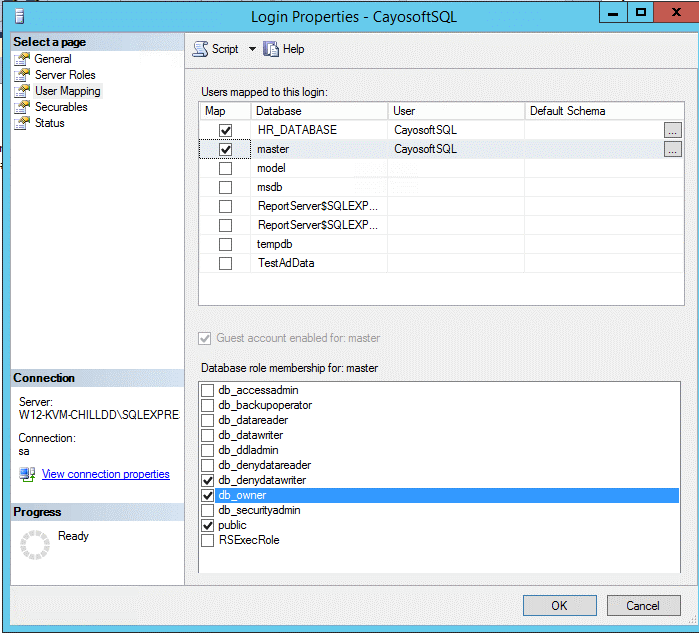The height and width of the screenshot is (633, 699).
Task: Uncheck the db_owner role checkbox
Action: [207, 495]
